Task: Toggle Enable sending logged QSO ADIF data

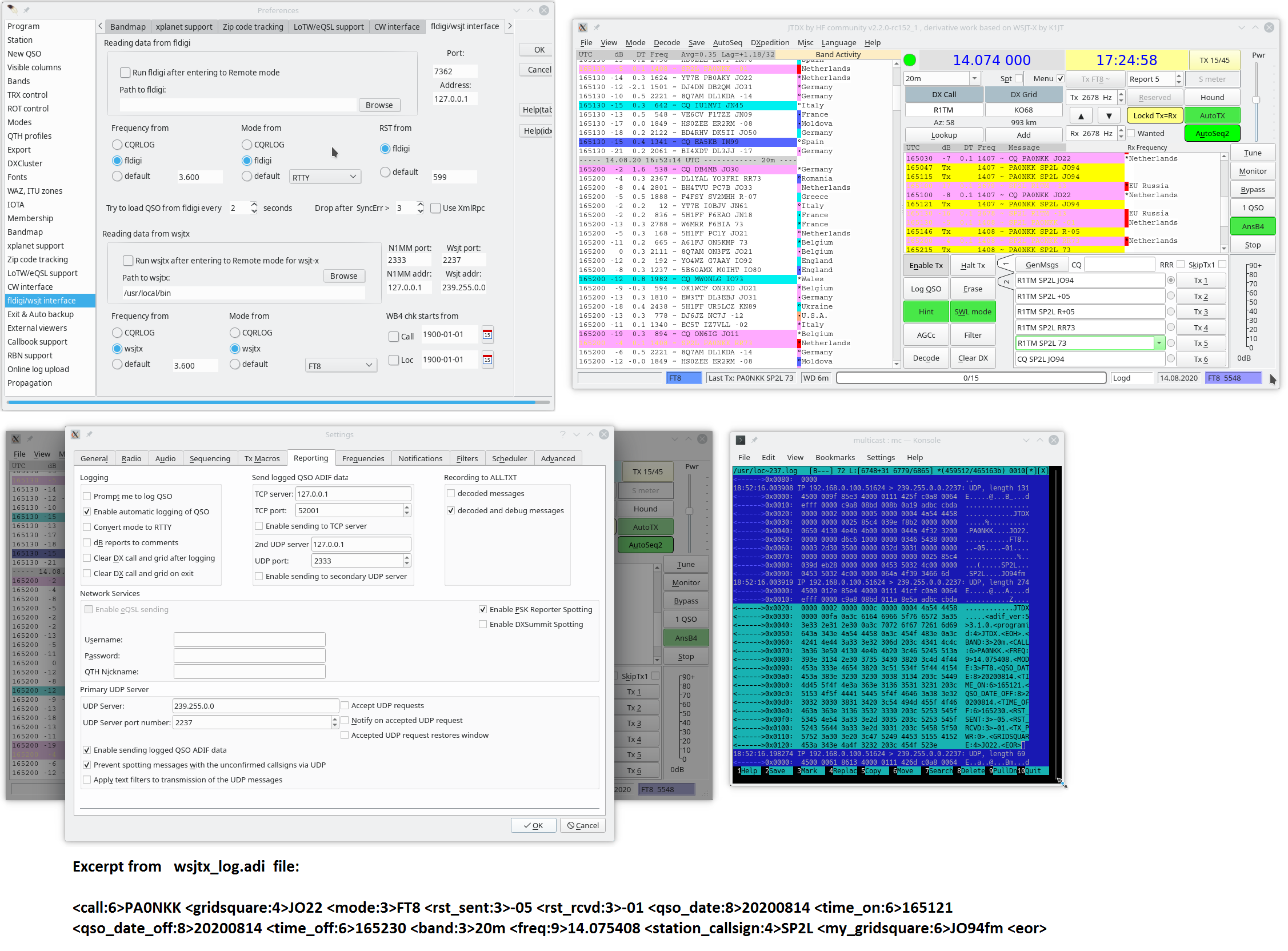Action: (87, 750)
